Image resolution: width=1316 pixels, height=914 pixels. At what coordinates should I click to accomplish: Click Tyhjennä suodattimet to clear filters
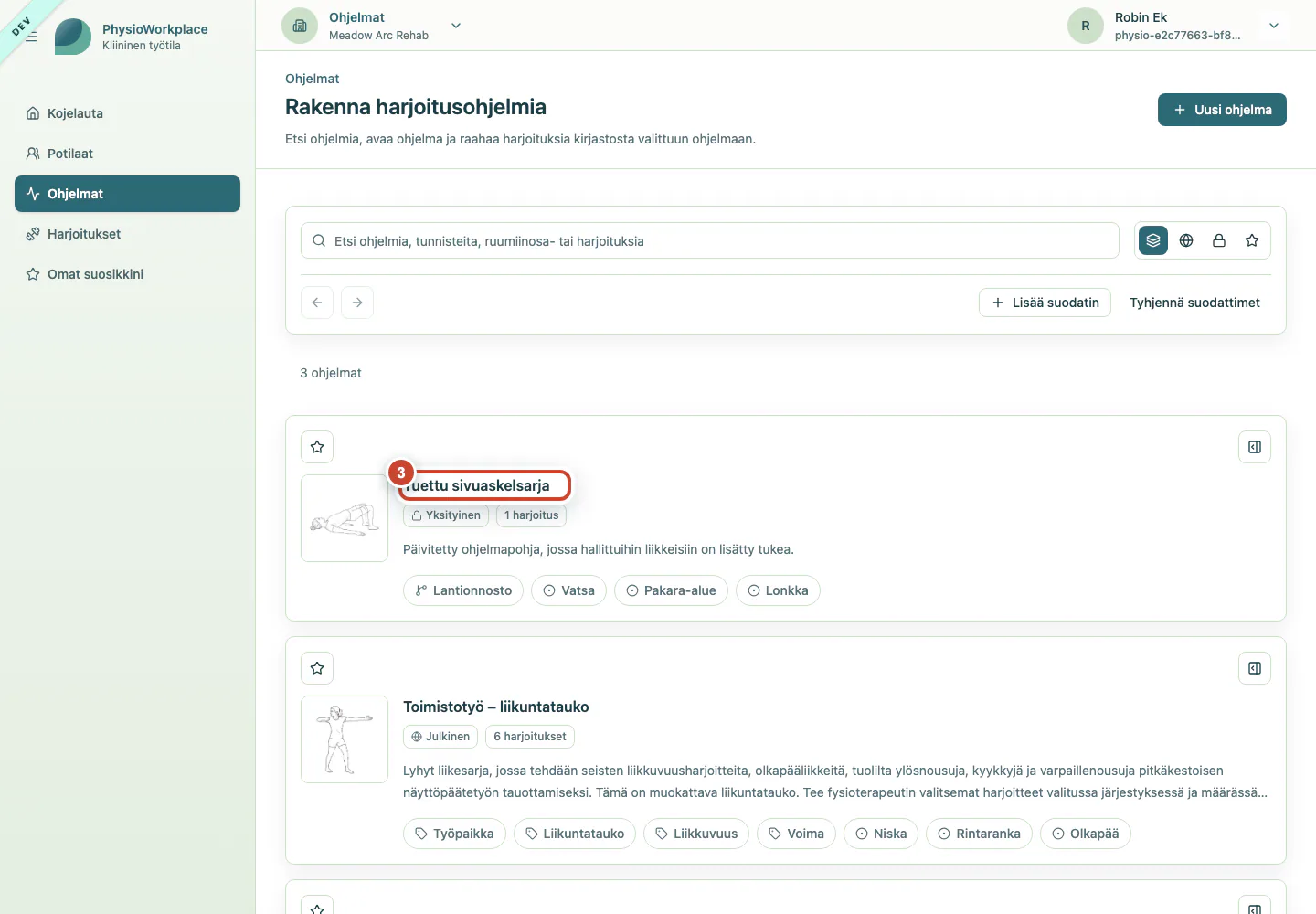[x=1194, y=303]
